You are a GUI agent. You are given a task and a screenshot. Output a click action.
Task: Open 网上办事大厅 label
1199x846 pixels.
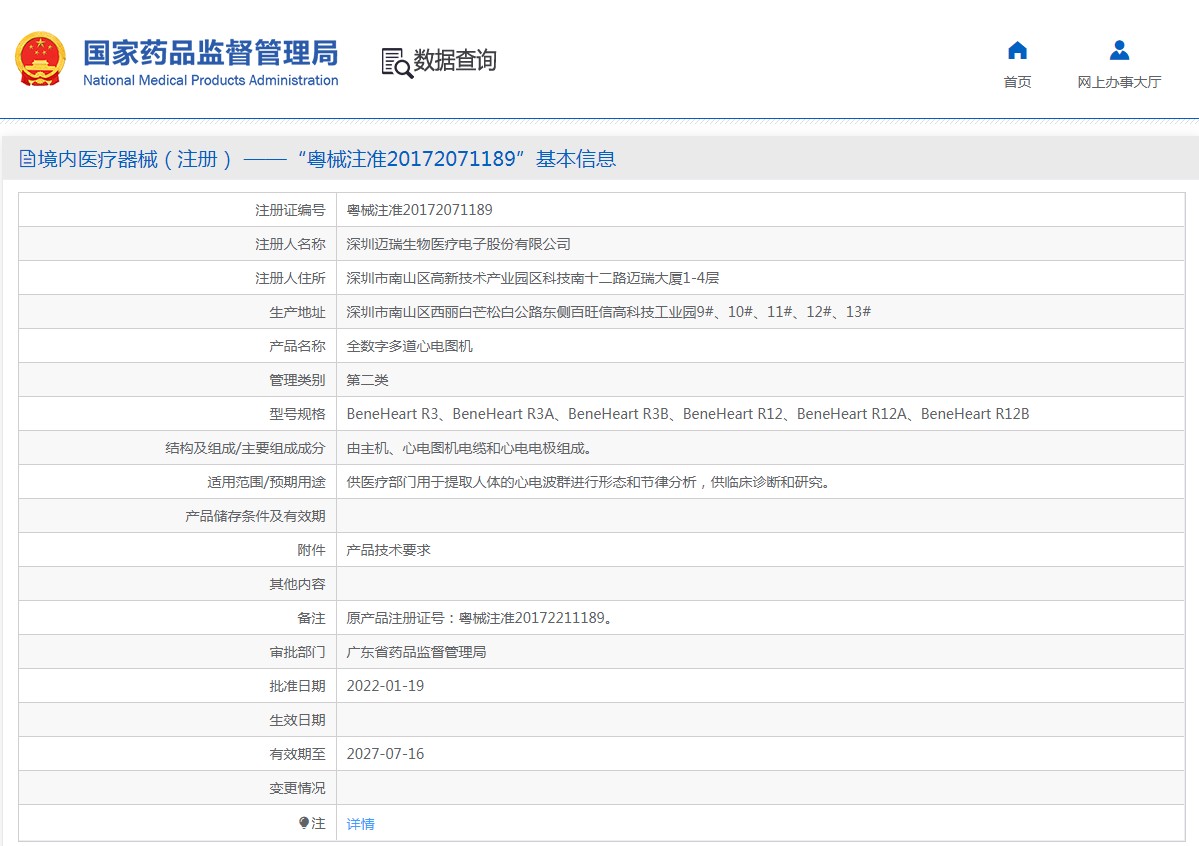(1119, 82)
